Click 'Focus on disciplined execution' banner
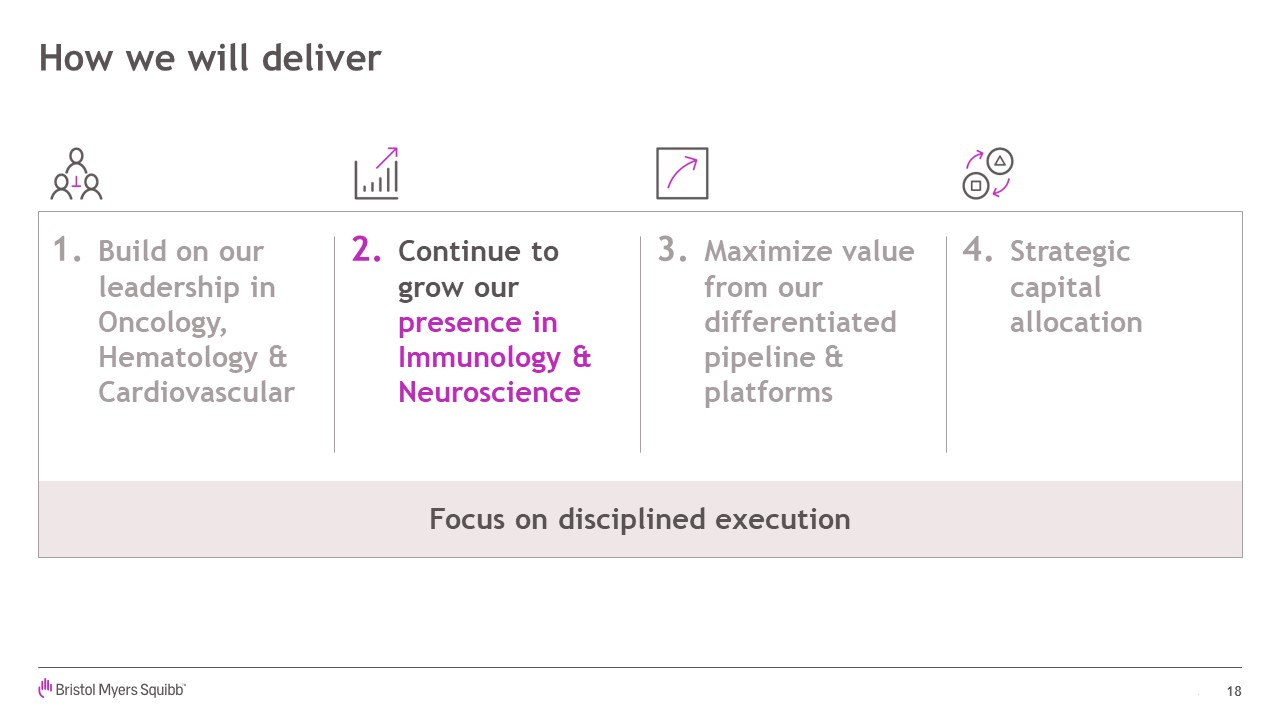Viewport: 1280px width, 720px height. pos(640,519)
